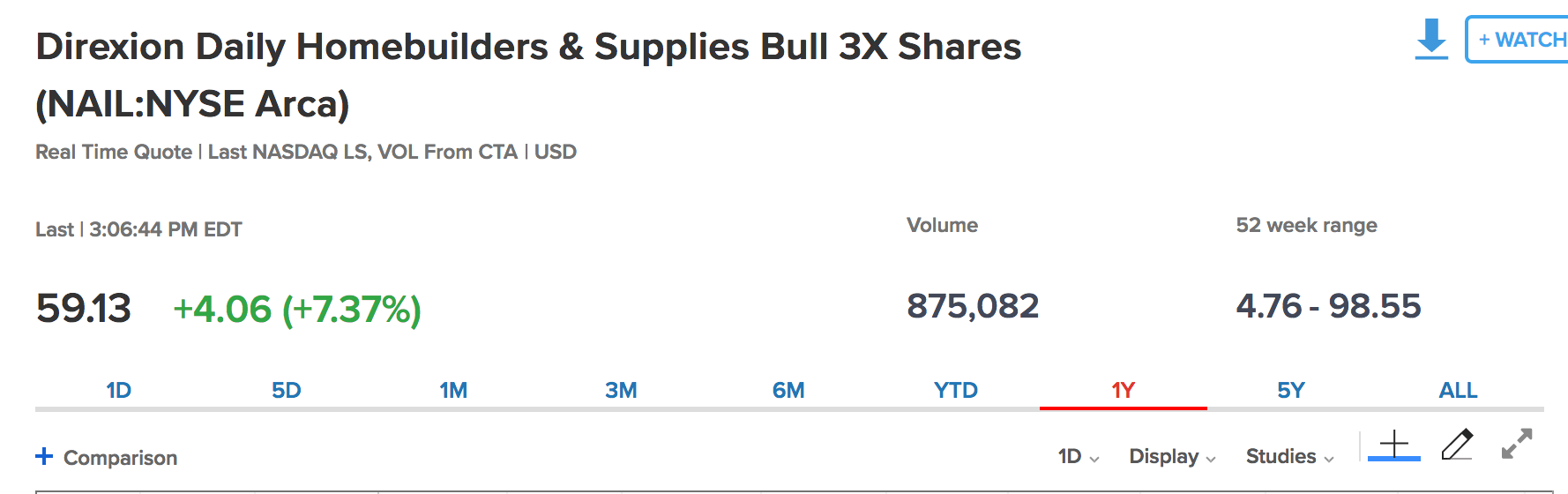
Task: Show the ALL time range
Action: click(1458, 390)
